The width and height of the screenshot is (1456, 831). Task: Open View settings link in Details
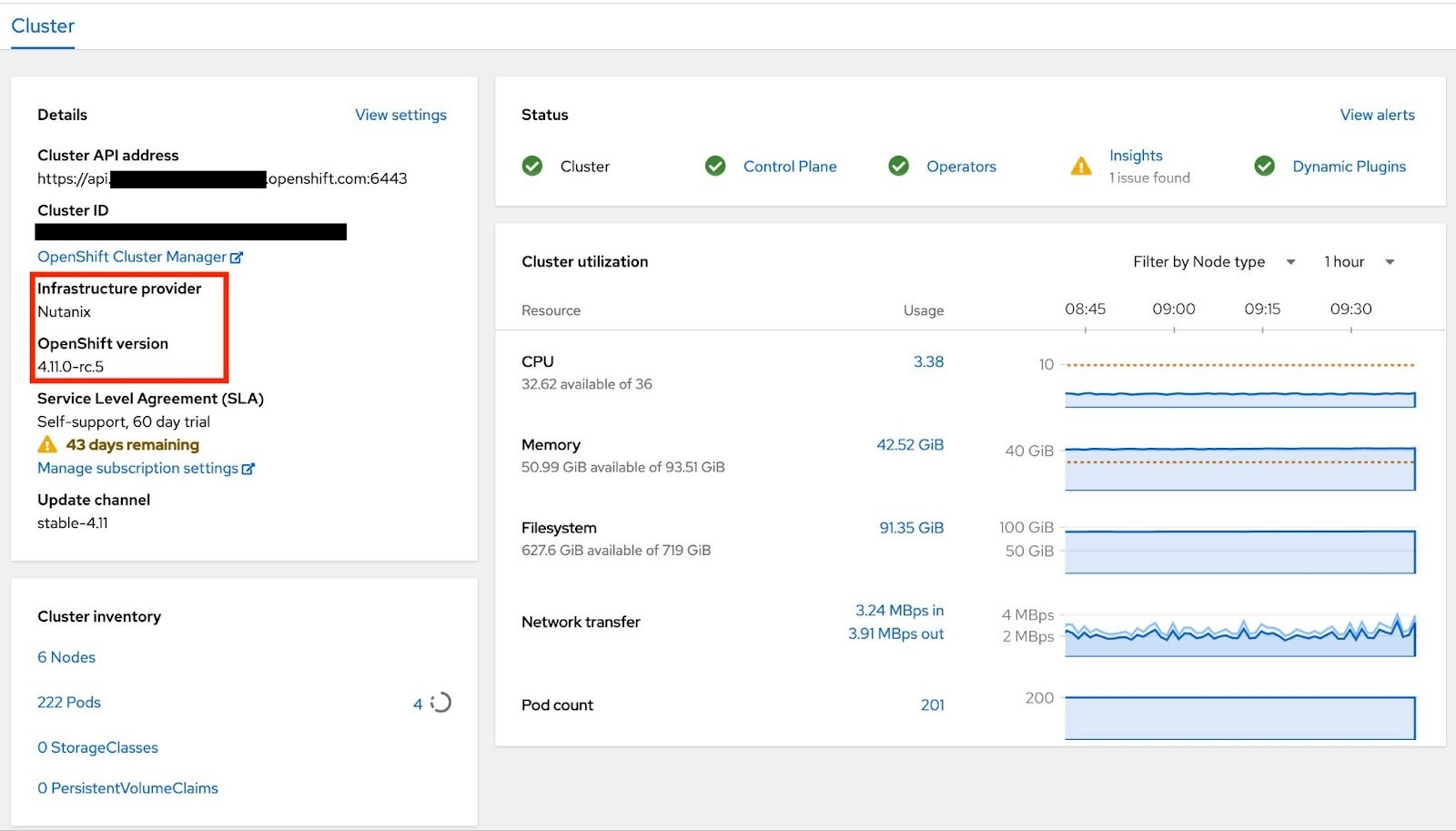(x=400, y=115)
